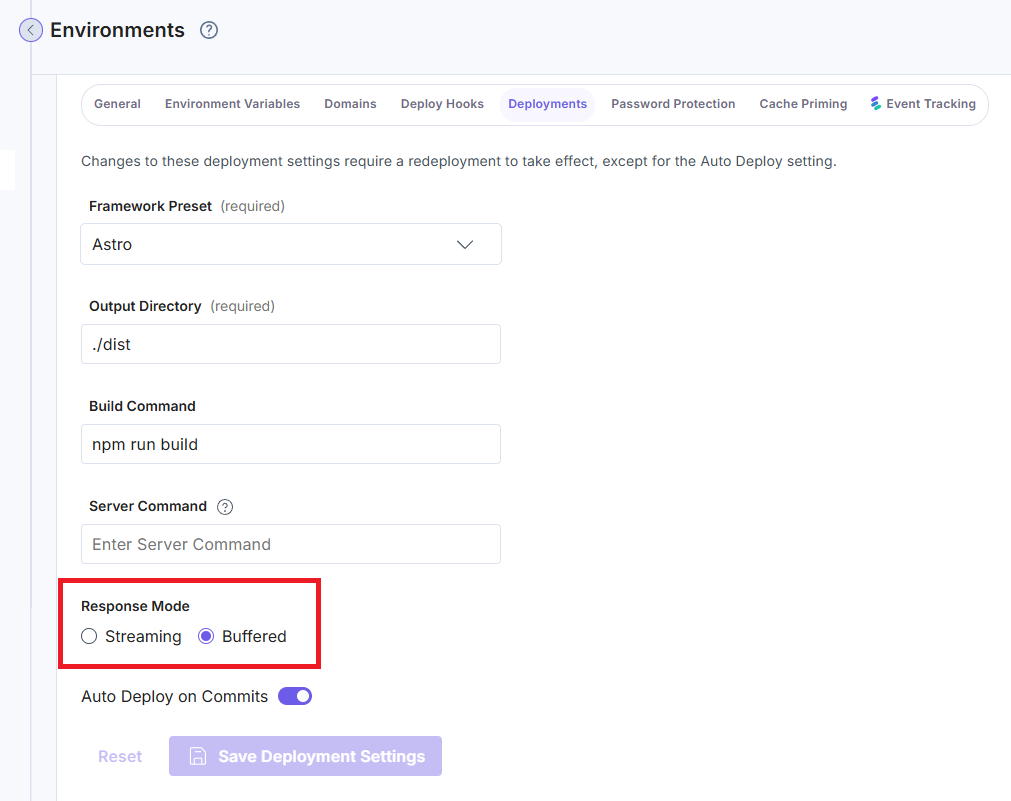Focus the Enter Server Command field
Viewport: 1011px width, 801px height.
click(x=291, y=544)
